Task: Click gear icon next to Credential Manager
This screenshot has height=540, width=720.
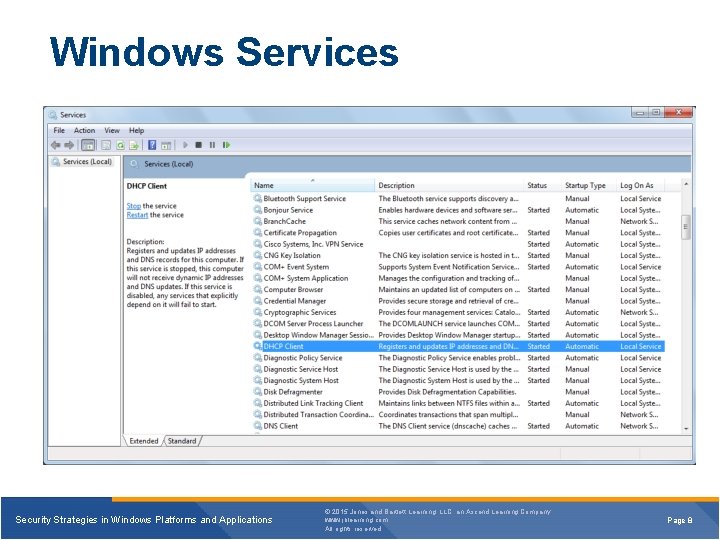Action: click(x=258, y=301)
